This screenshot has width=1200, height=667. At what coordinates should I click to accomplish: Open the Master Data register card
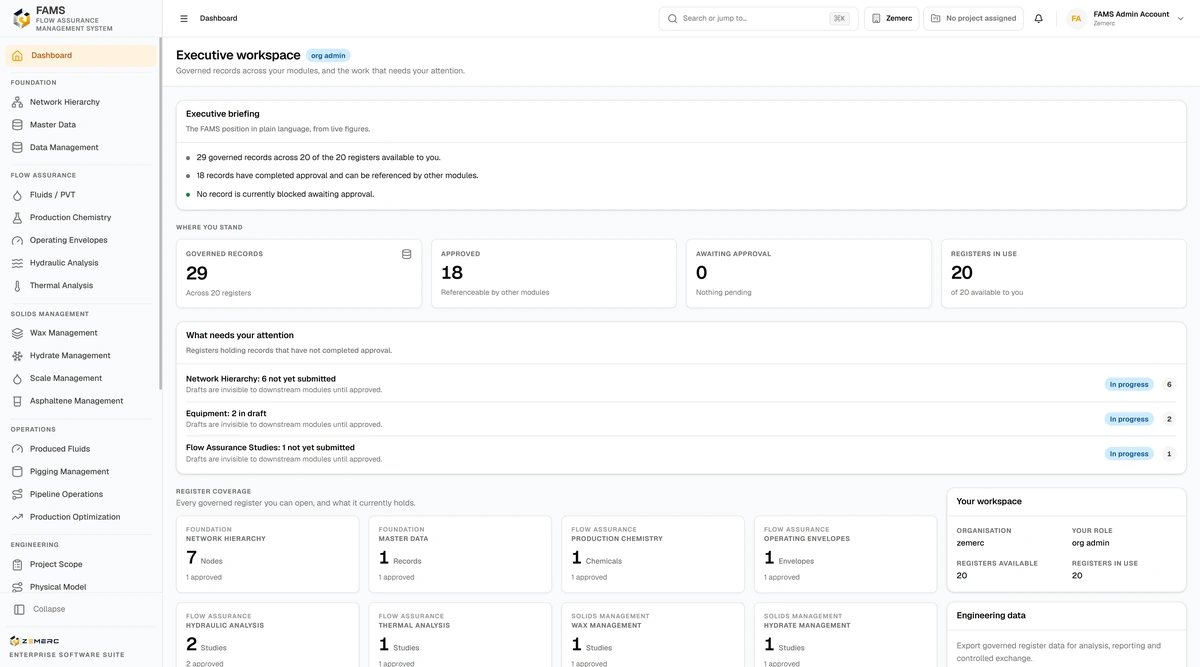460,554
